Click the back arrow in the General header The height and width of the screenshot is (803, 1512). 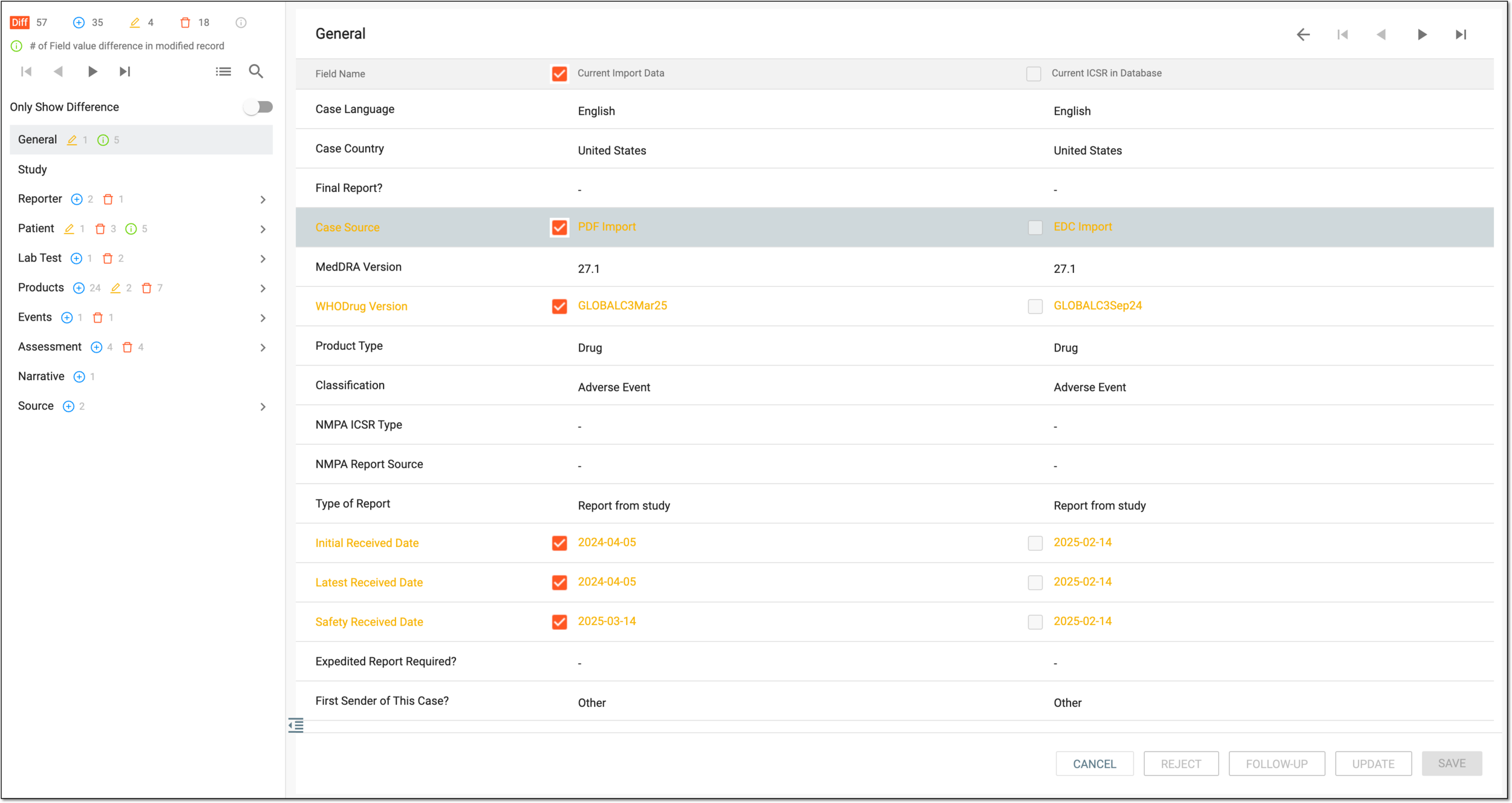pyautogui.click(x=1303, y=34)
